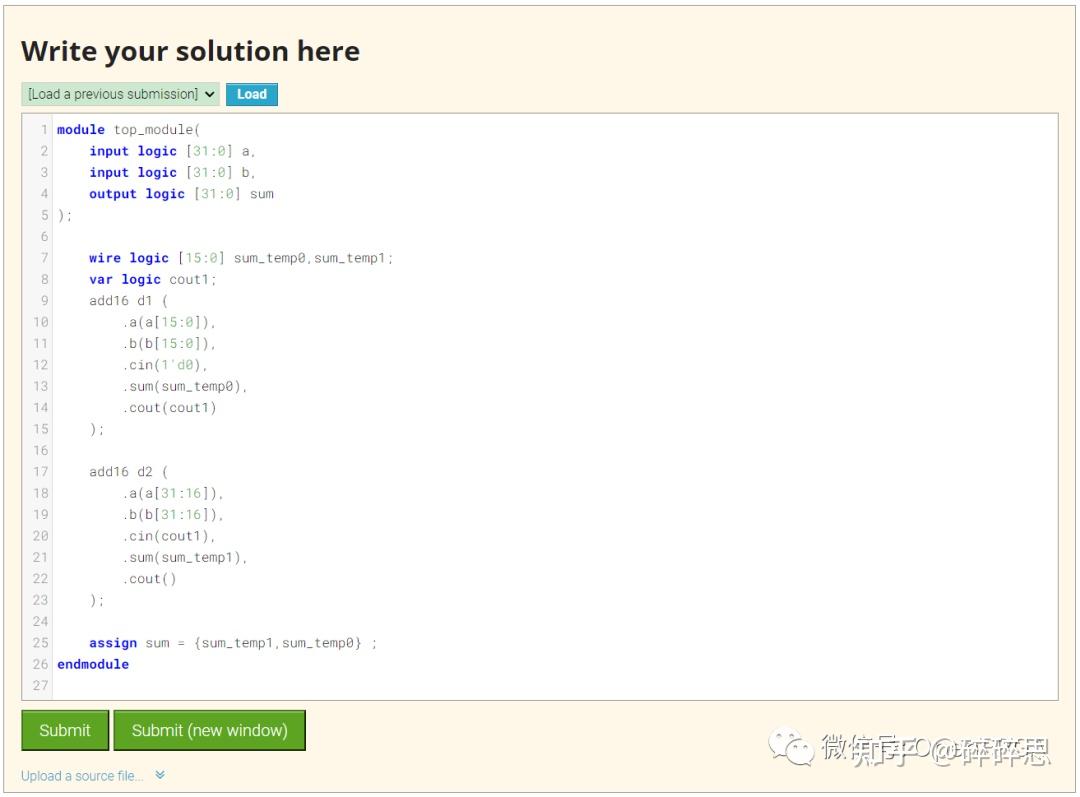Image resolution: width=1080 pixels, height=797 pixels.
Task: Open the "[Load a previous submission]" dropdown
Action: click(x=118, y=94)
